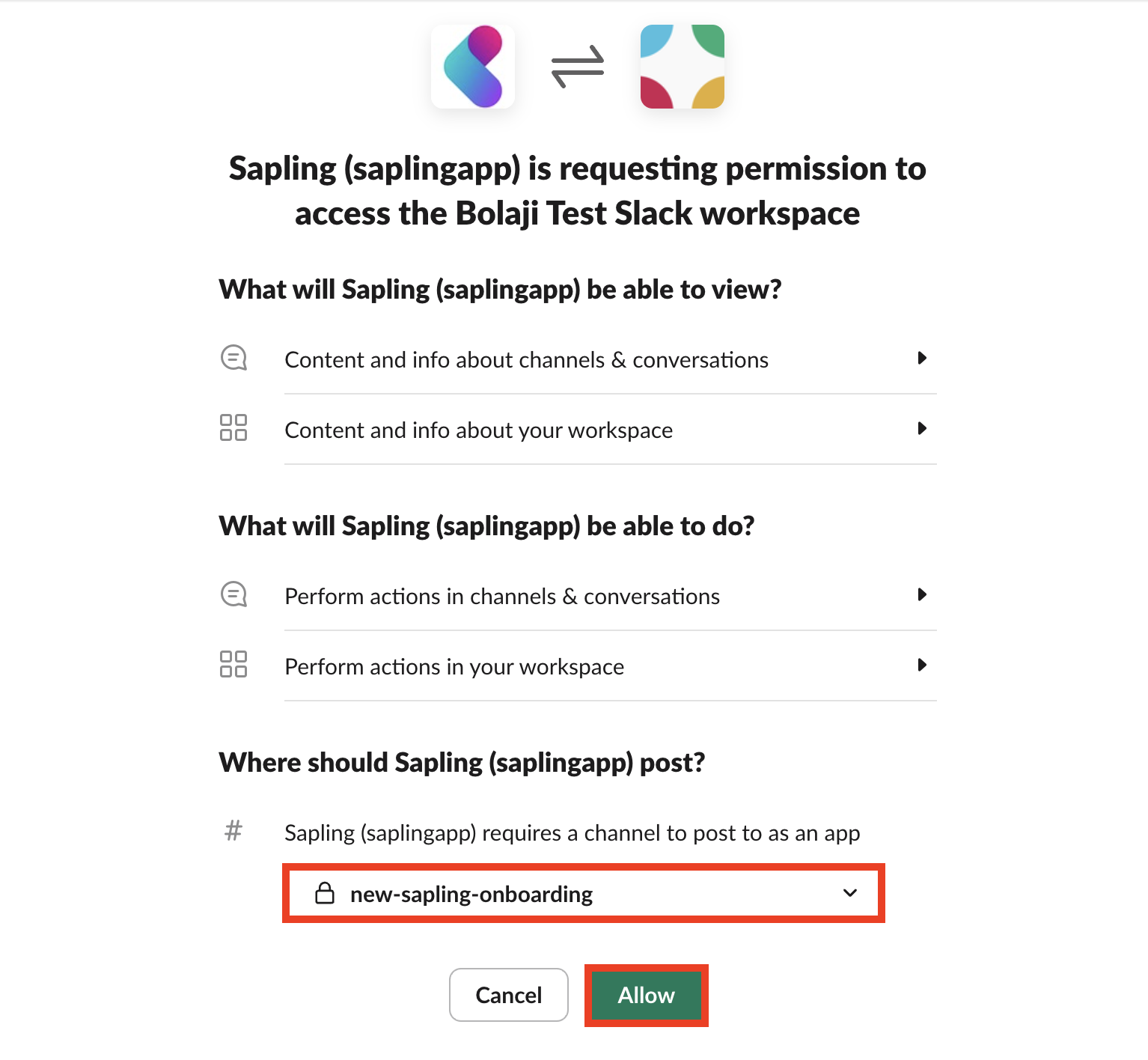The height and width of the screenshot is (1060, 1148).
Task: Click the grid icon beside workspace content
Action: 233,427
